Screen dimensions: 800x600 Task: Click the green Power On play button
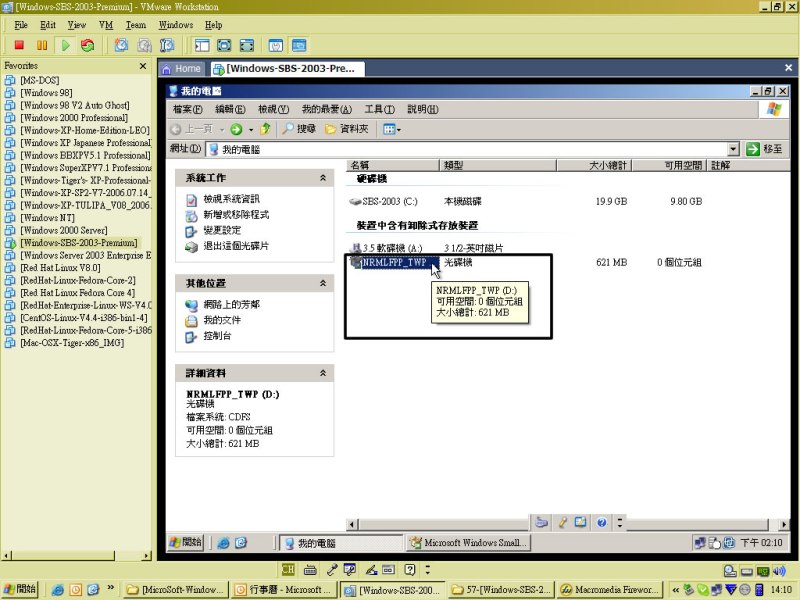pos(65,45)
